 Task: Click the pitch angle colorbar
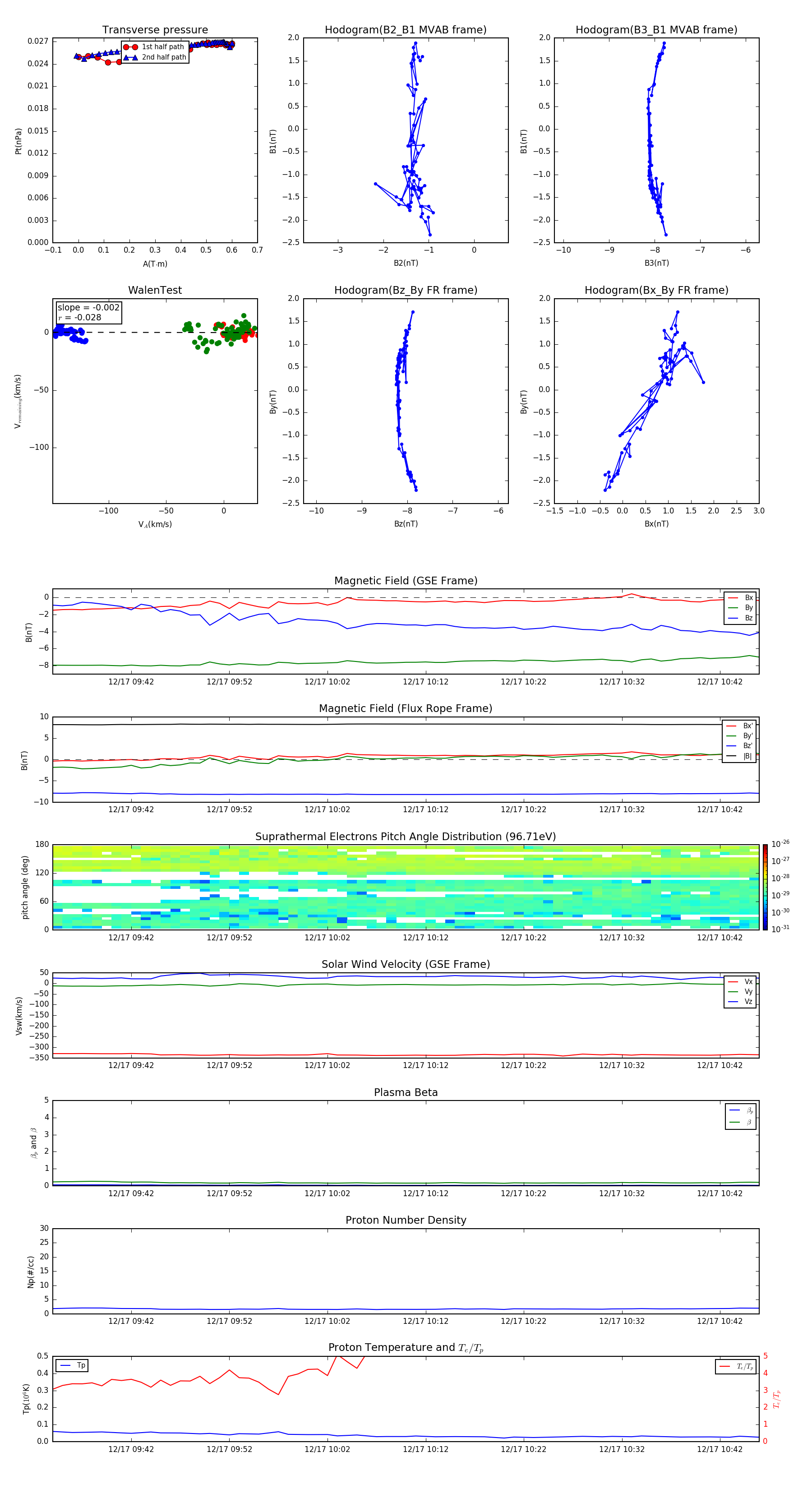[x=765, y=887]
